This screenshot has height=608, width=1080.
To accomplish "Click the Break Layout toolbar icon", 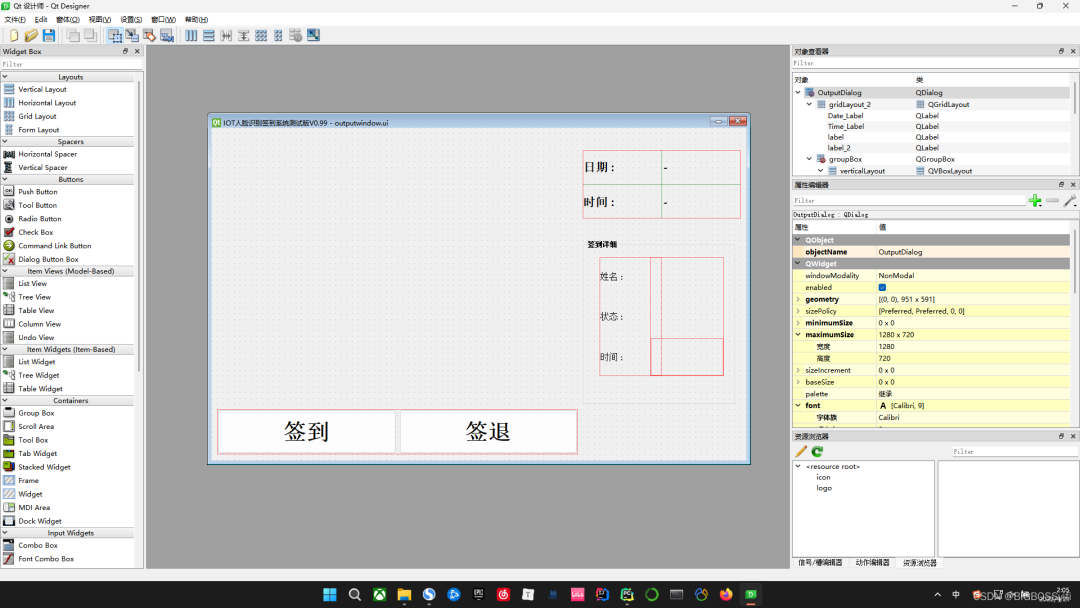I will (x=295, y=35).
